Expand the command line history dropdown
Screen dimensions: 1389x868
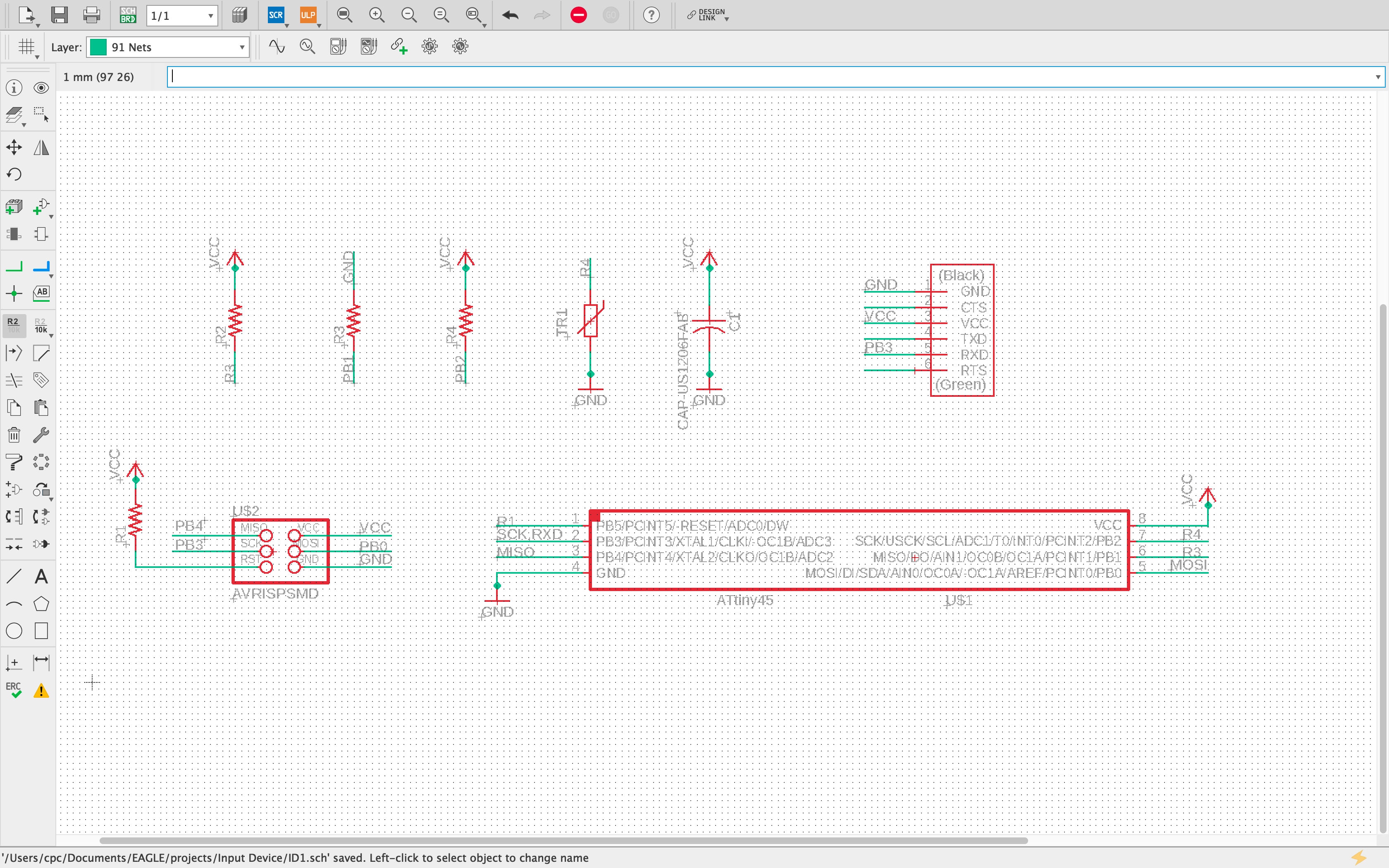coord(1377,76)
